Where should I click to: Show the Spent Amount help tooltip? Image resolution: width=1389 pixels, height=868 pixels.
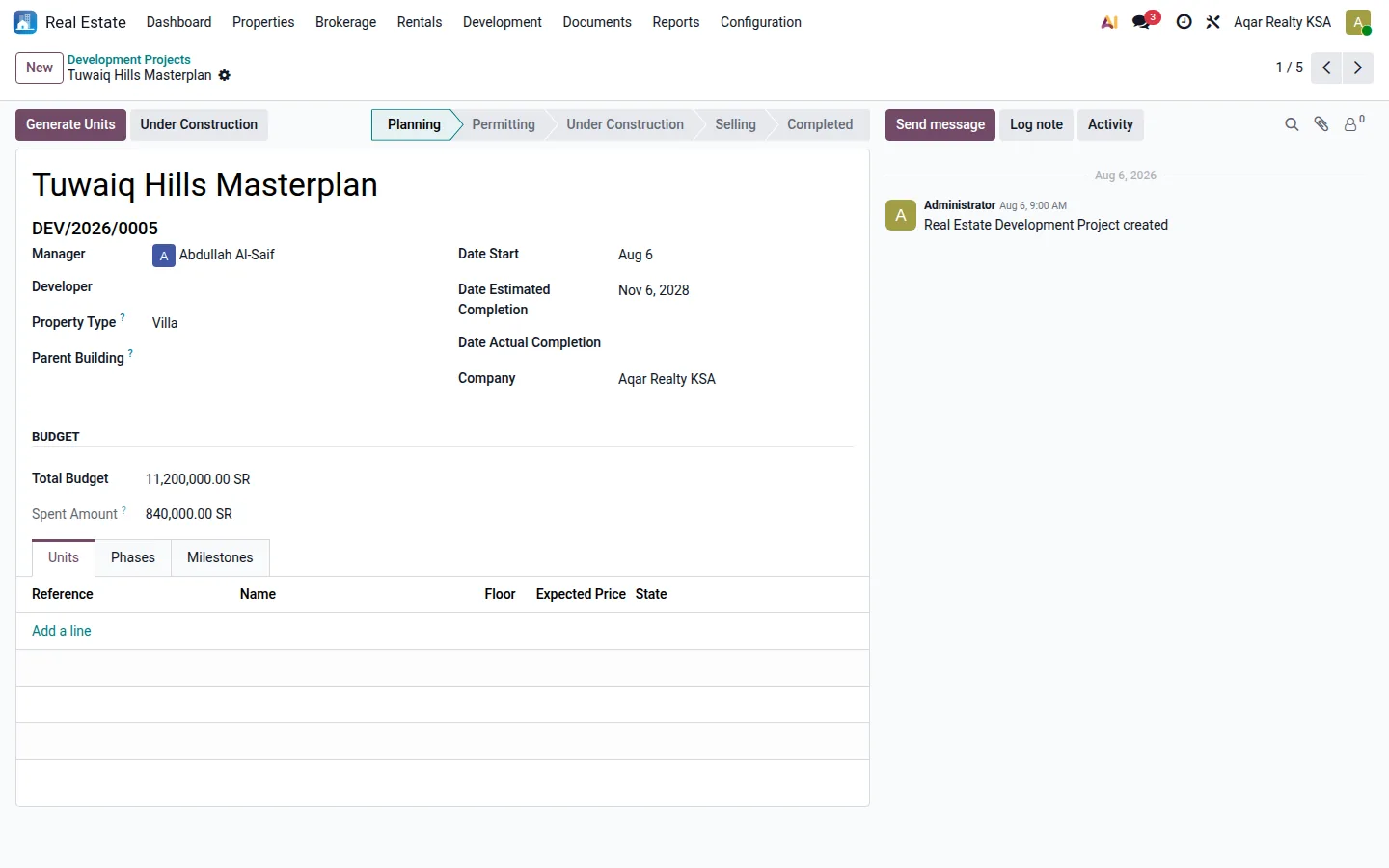tap(123, 510)
